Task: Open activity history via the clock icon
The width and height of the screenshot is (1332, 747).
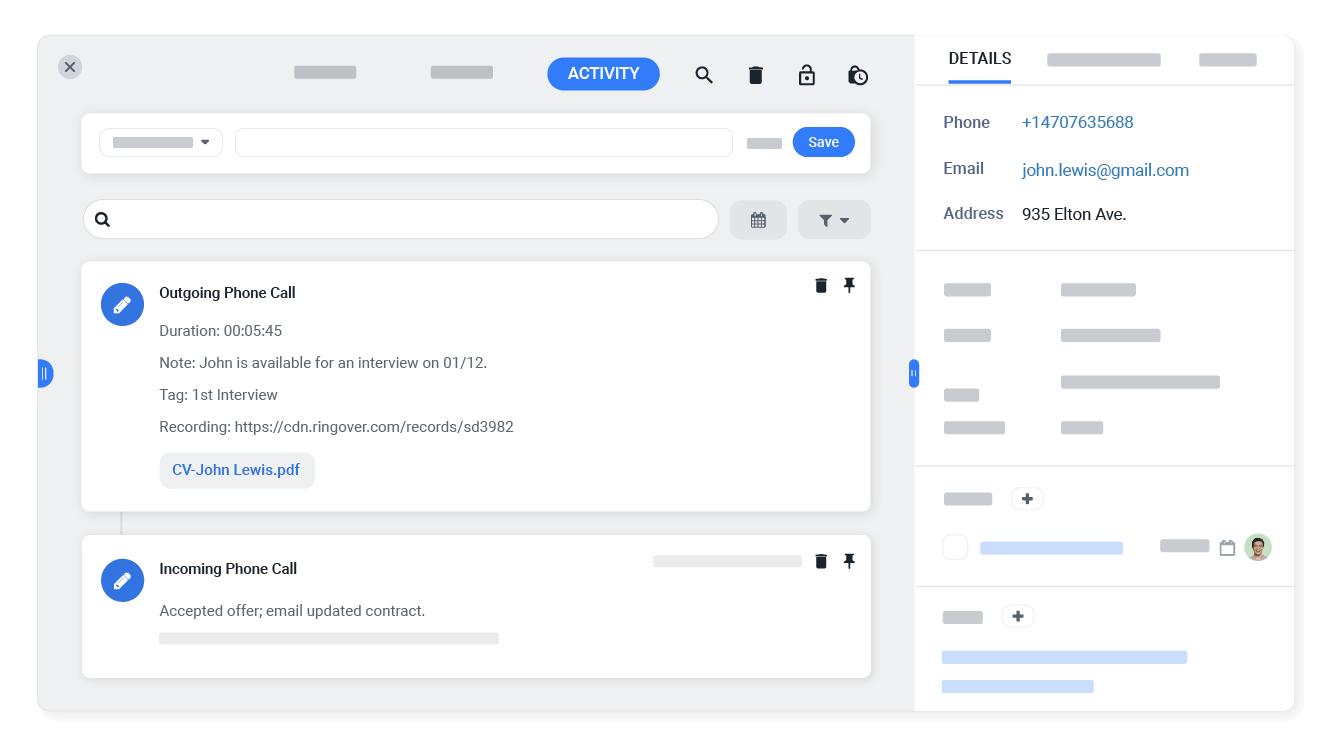Action: tap(858, 75)
